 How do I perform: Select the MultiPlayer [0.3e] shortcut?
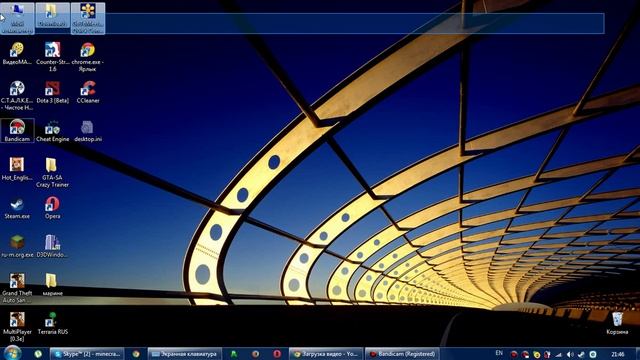click(17, 327)
